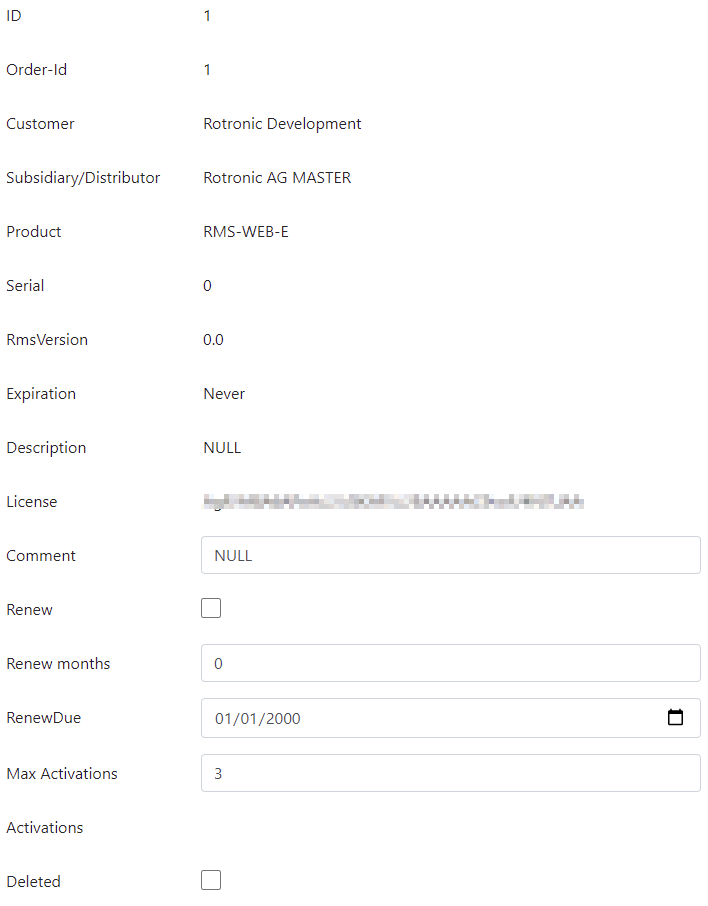Image resolution: width=708 pixels, height=906 pixels.
Task: Click the Comment label
Action: pos(40,556)
